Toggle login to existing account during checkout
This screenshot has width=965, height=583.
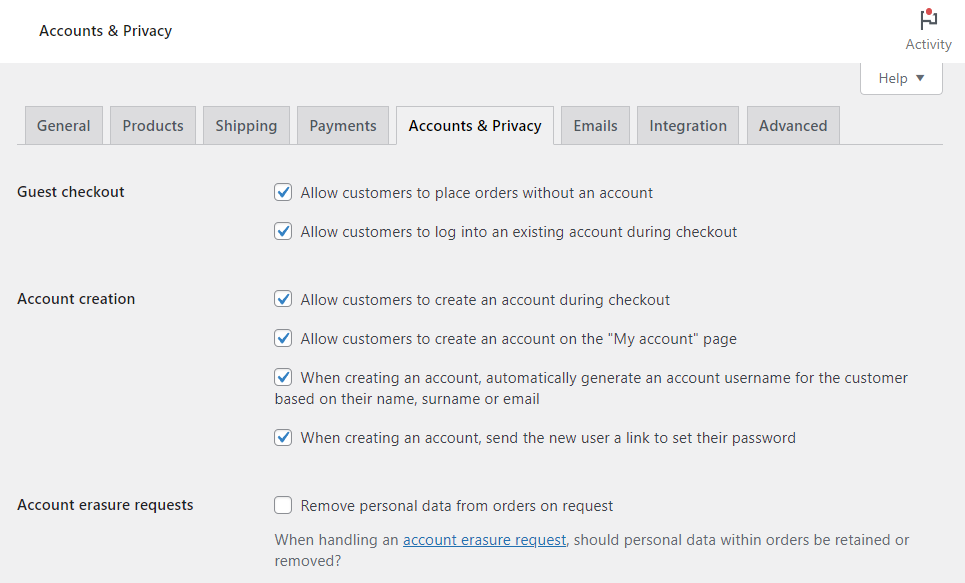click(x=283, y=231)
